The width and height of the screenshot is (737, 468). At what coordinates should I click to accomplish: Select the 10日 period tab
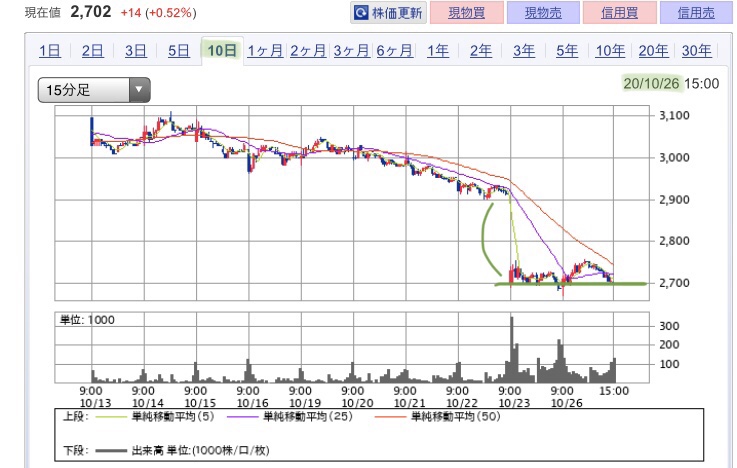222,50
